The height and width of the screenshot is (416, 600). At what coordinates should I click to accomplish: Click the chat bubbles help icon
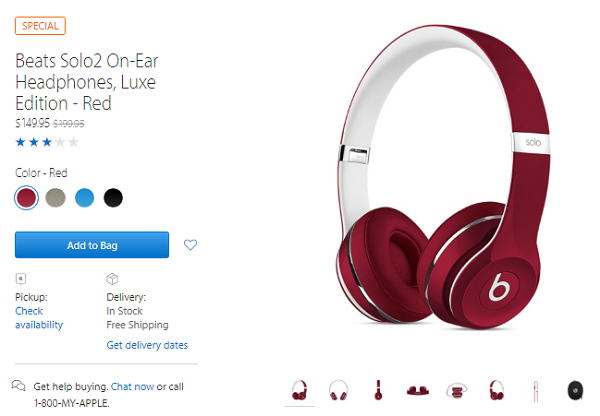coord(18,386)
